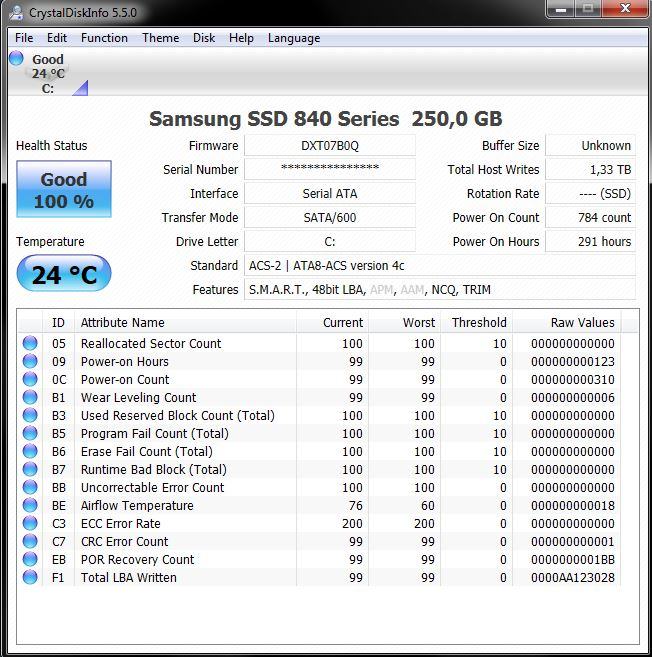Select the Reallocated Sector Count attribute name
The height and width of the screenshot is (657, 652).
tap(151, 344)
